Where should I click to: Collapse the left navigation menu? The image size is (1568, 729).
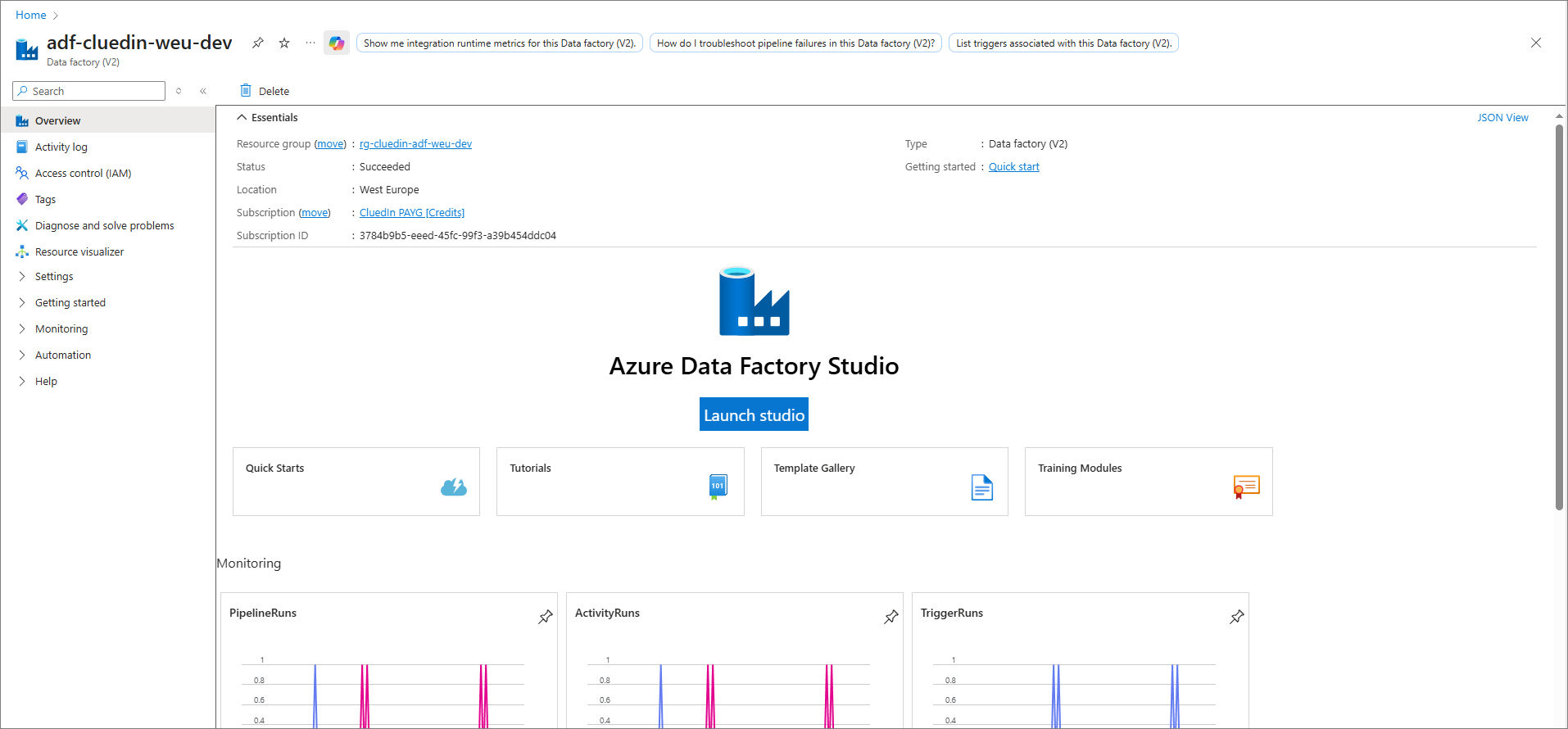coord(203,91)
